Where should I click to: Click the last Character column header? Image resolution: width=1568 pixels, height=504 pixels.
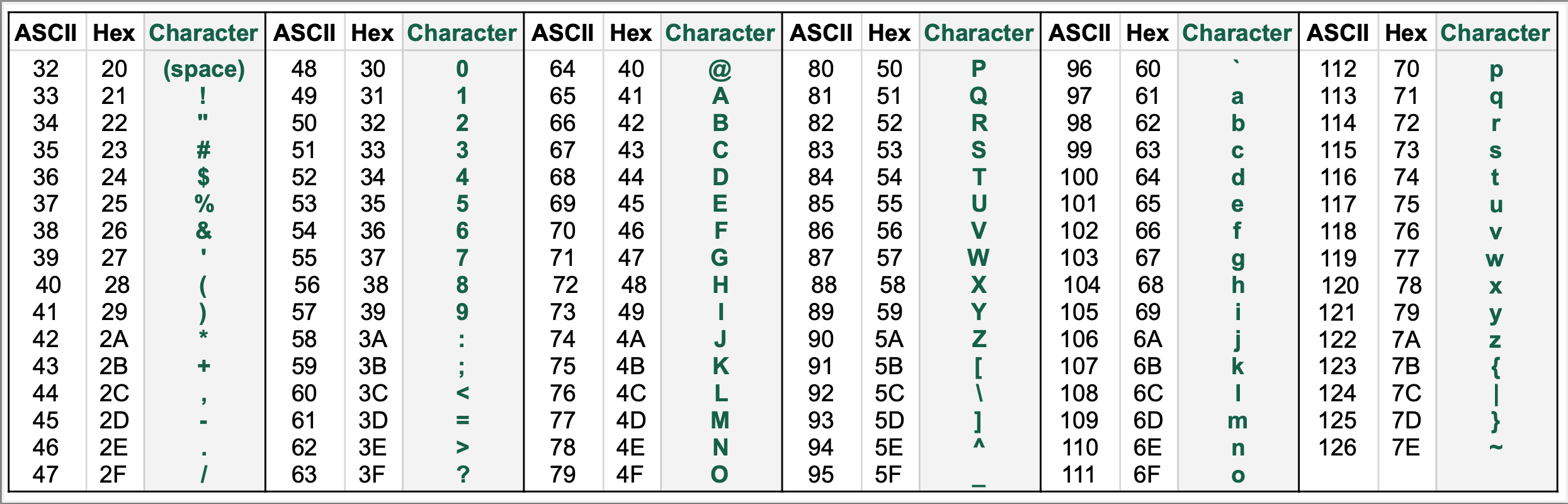point(1496,33)
